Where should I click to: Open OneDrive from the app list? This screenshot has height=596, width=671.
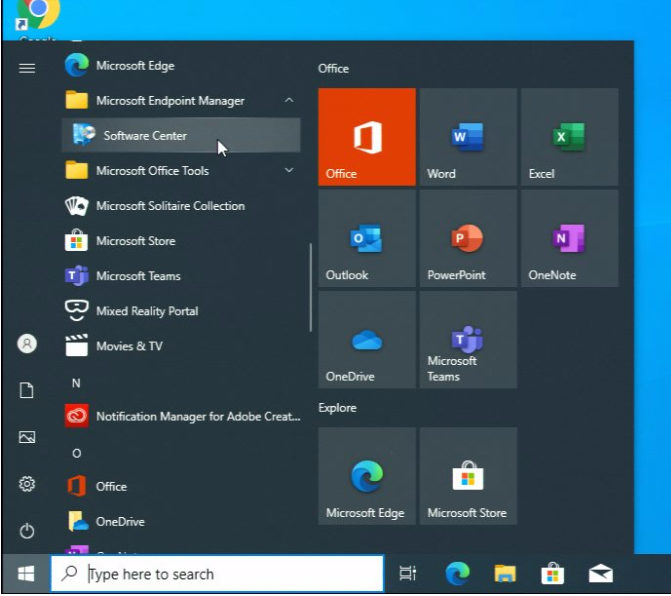click(181, 522)
